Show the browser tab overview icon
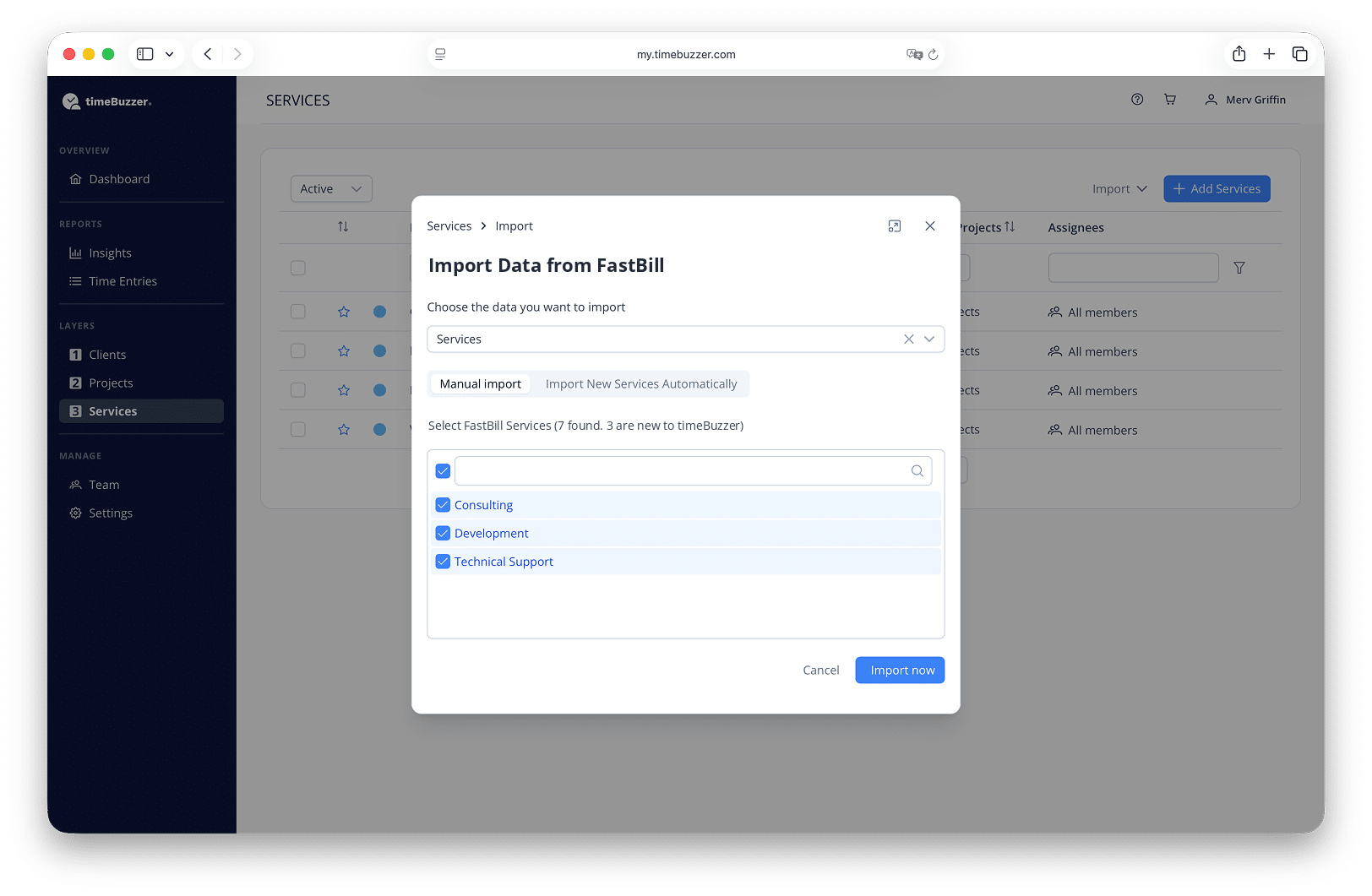The image size is (1372, 896). click(1300, 54)
